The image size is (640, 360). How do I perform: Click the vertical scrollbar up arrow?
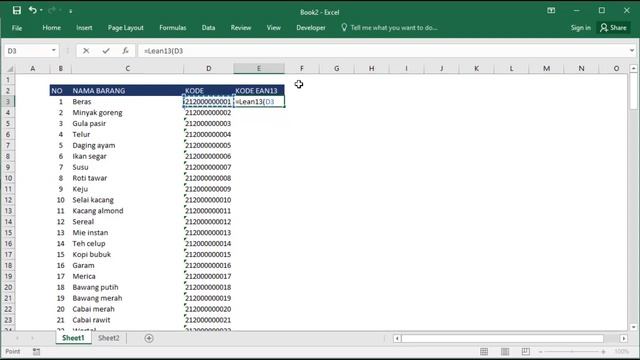click(x=633, y=69)
